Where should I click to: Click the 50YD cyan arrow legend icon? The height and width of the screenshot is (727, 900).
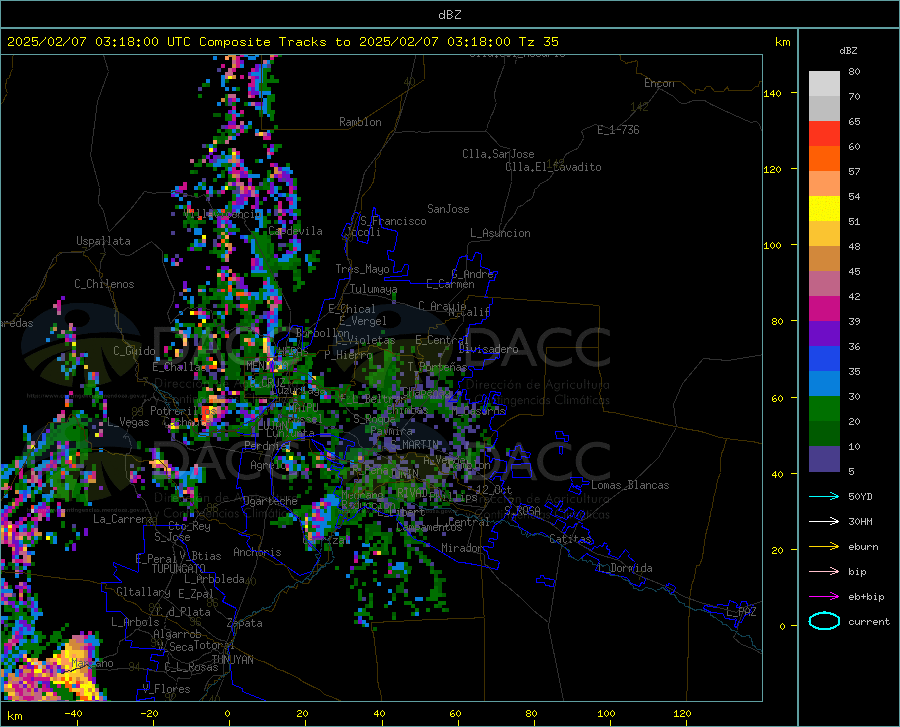click(824, 496)
